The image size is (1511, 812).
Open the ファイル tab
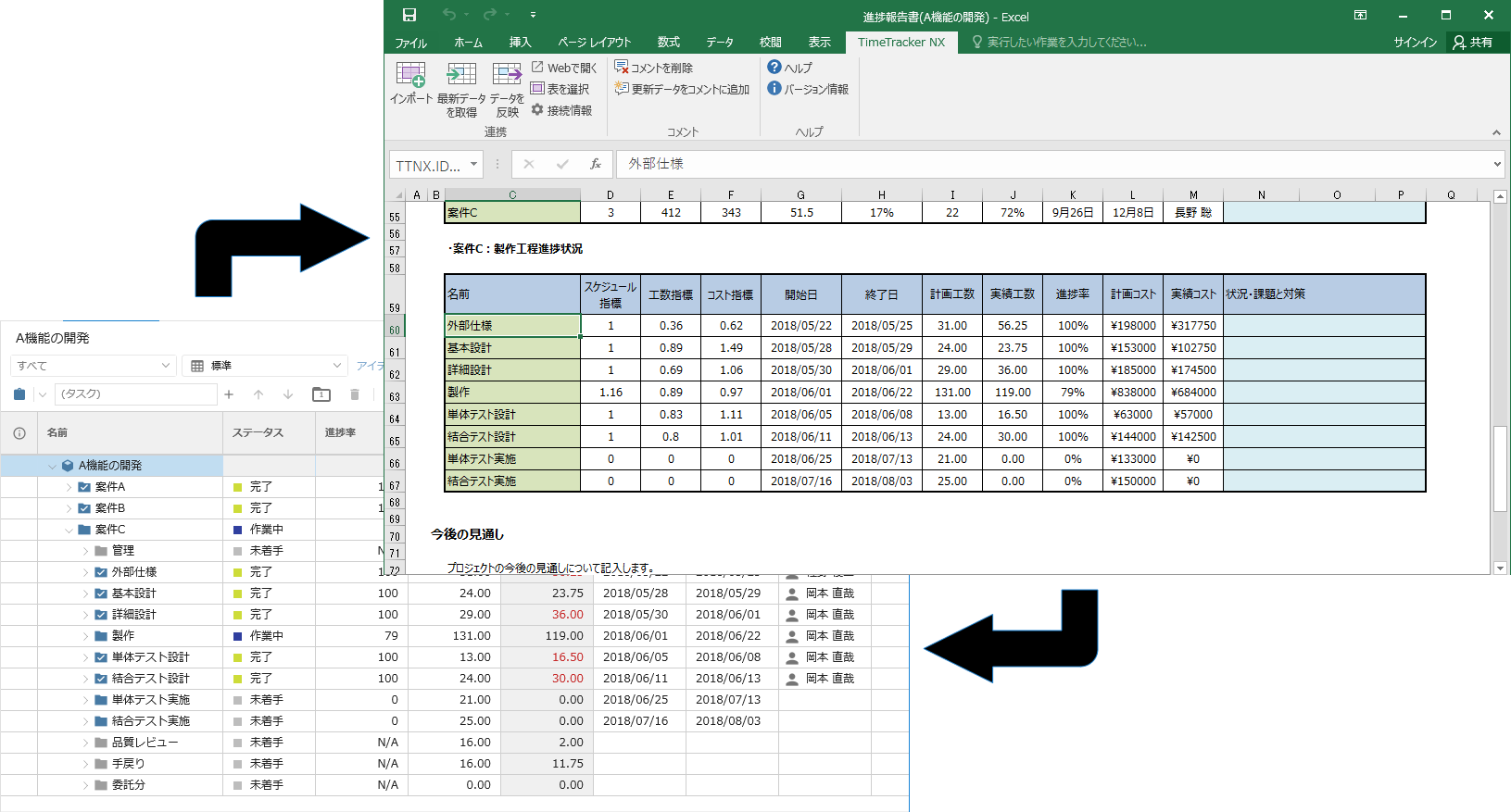tap(410, 43)
